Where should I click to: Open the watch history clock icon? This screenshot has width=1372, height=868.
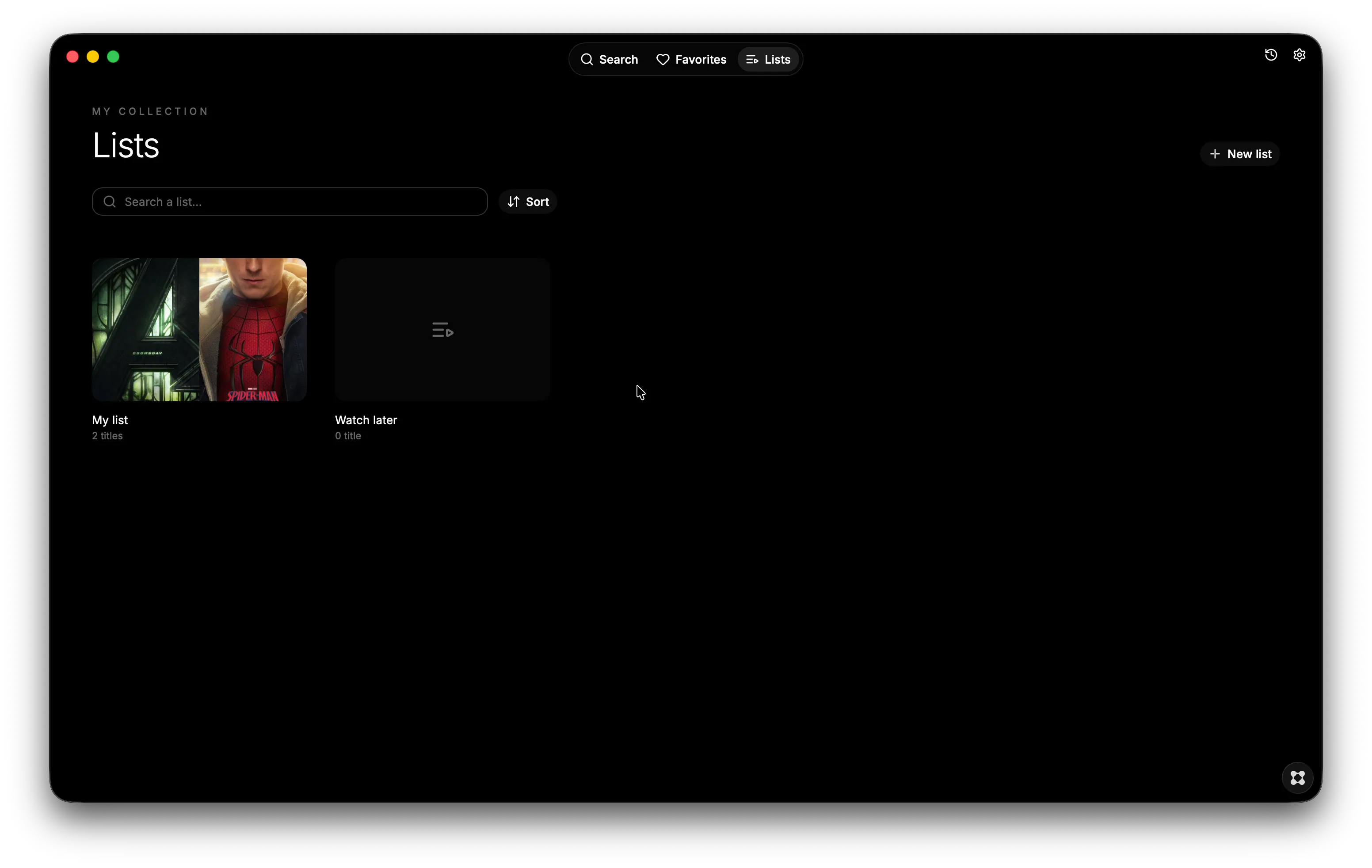(1271, 55)
